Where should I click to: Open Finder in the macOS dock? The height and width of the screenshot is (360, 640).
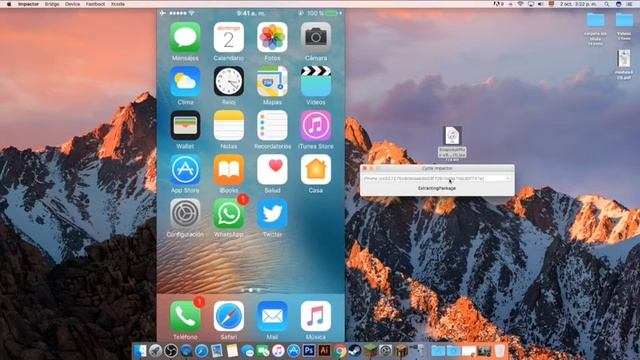(x=140, y=351)
